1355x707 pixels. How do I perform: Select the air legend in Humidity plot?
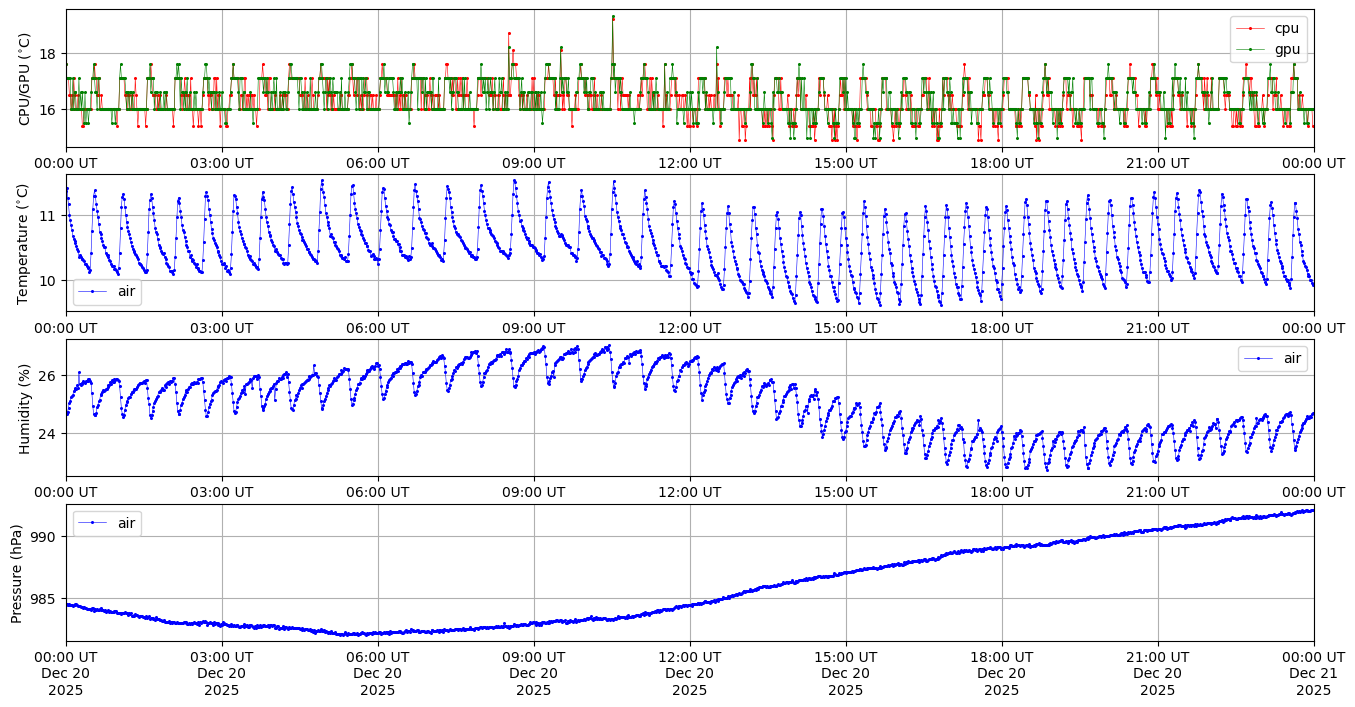1290,358
